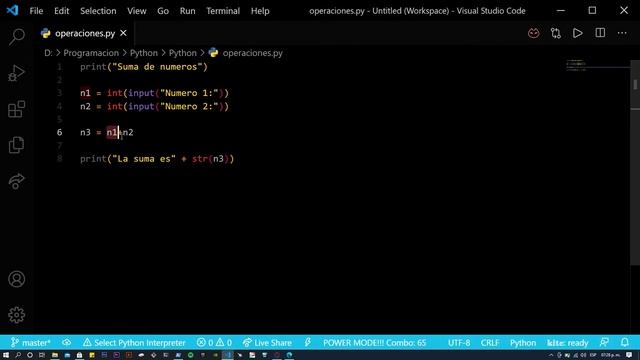Open the View menu
Screen dimensions: 640x360
pyautogui.click(x=137, y=11)
